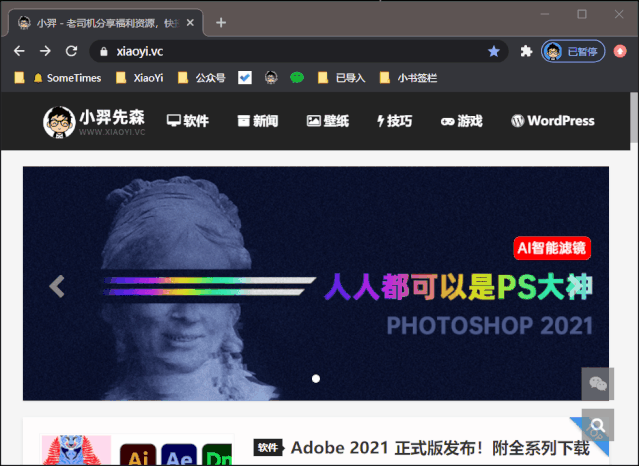Go forward using the browser forward arrow
The image size is (639, 466).
pyautogui.click(x=45, y=51)
